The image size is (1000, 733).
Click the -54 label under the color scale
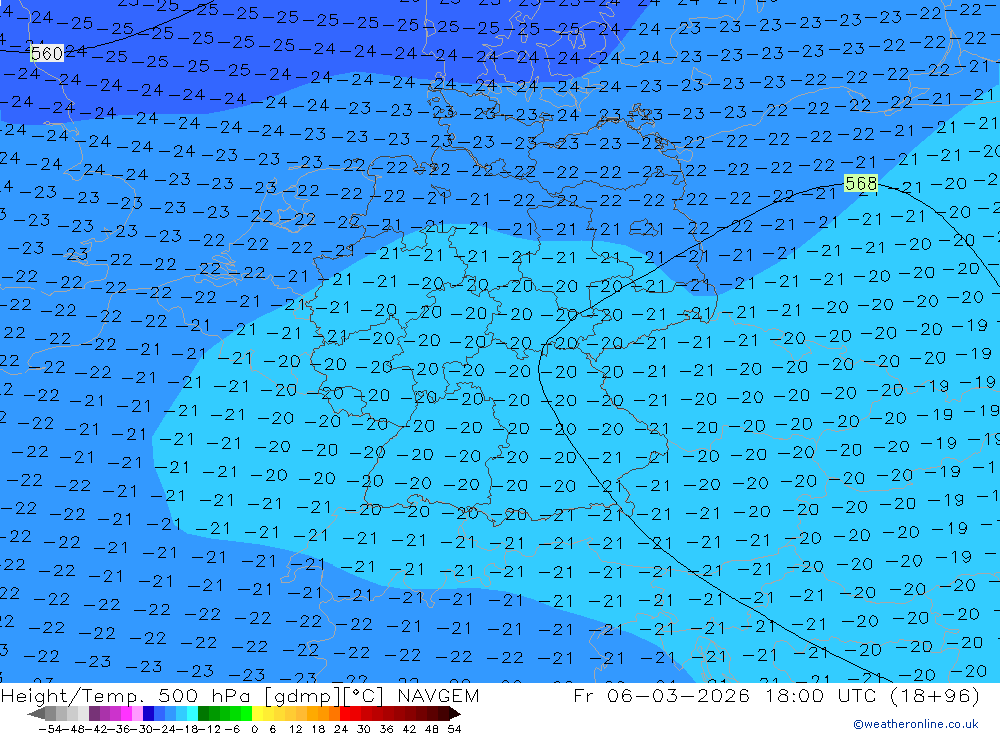pos(50,729)
